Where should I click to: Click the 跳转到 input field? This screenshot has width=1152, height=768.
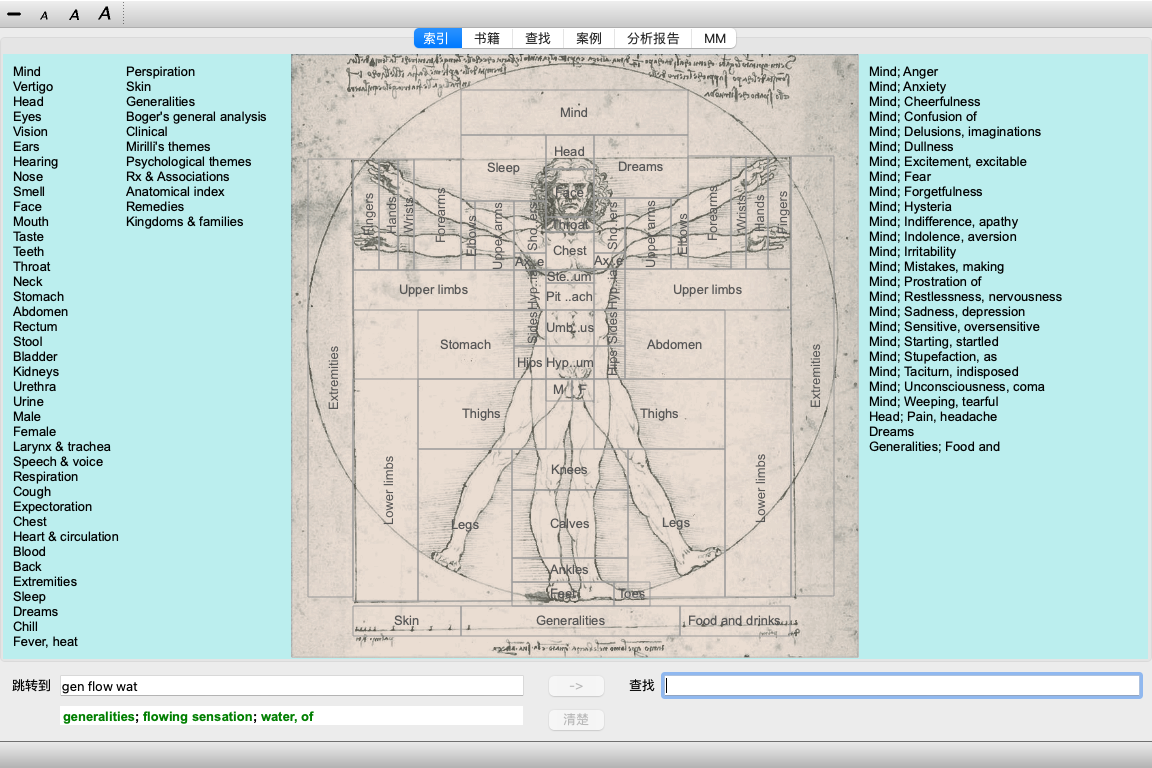tap(291, 686)
